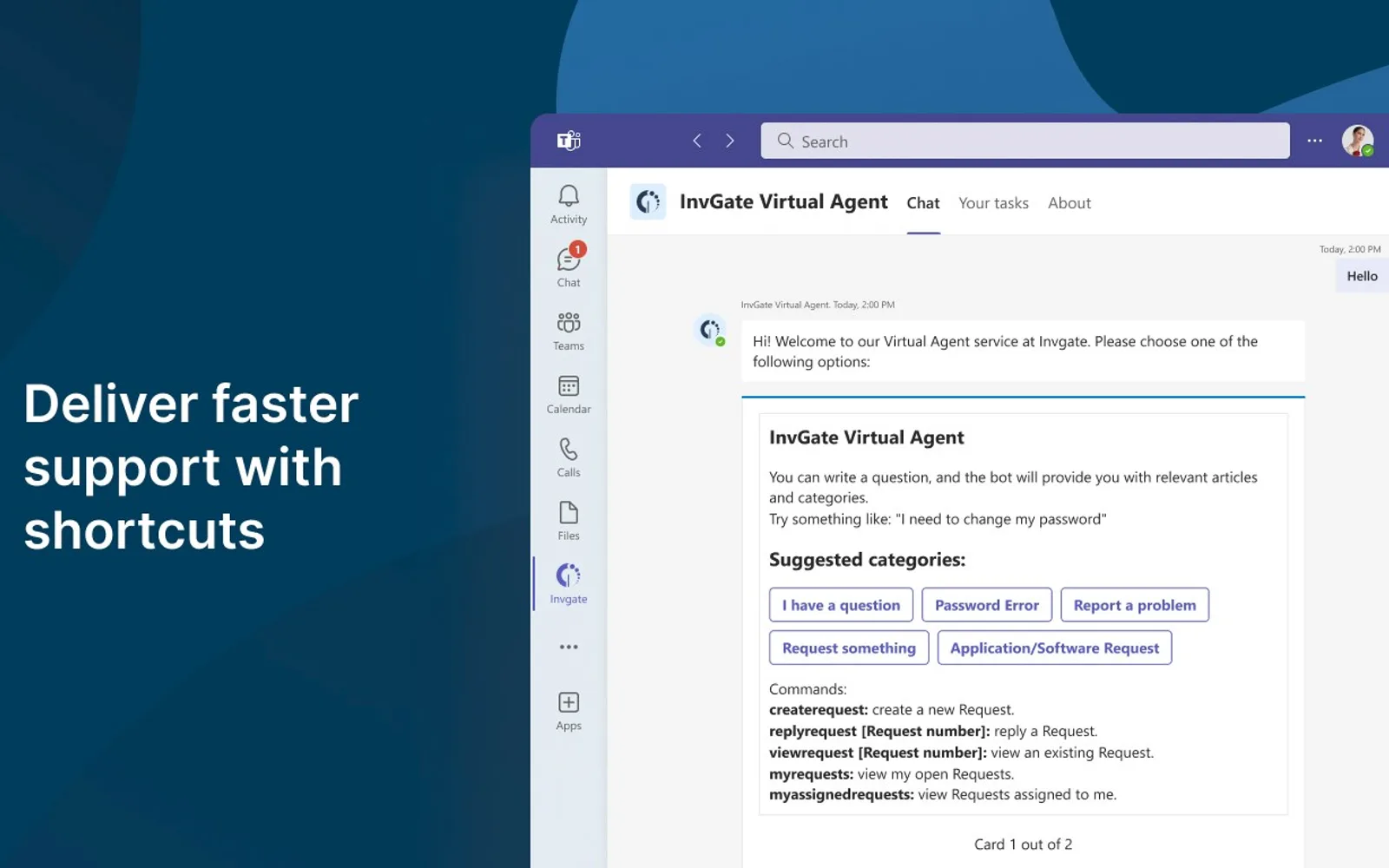Viewport: 1389px width, 868px height.
Task: Click the 'myassignedrequests:' command text
Action: pos(841,794)
